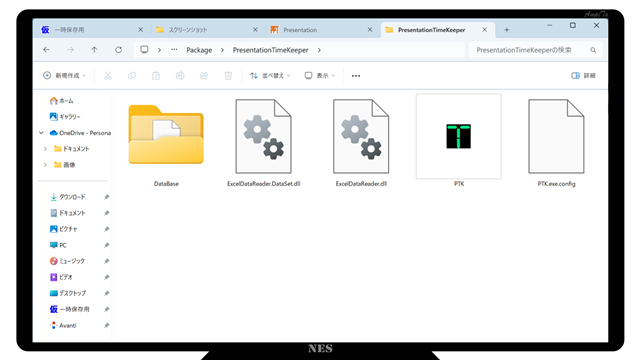Expand chevron before Package breadcrumb
Viewport: 640px width, 360px height.
tap(160, 50)
